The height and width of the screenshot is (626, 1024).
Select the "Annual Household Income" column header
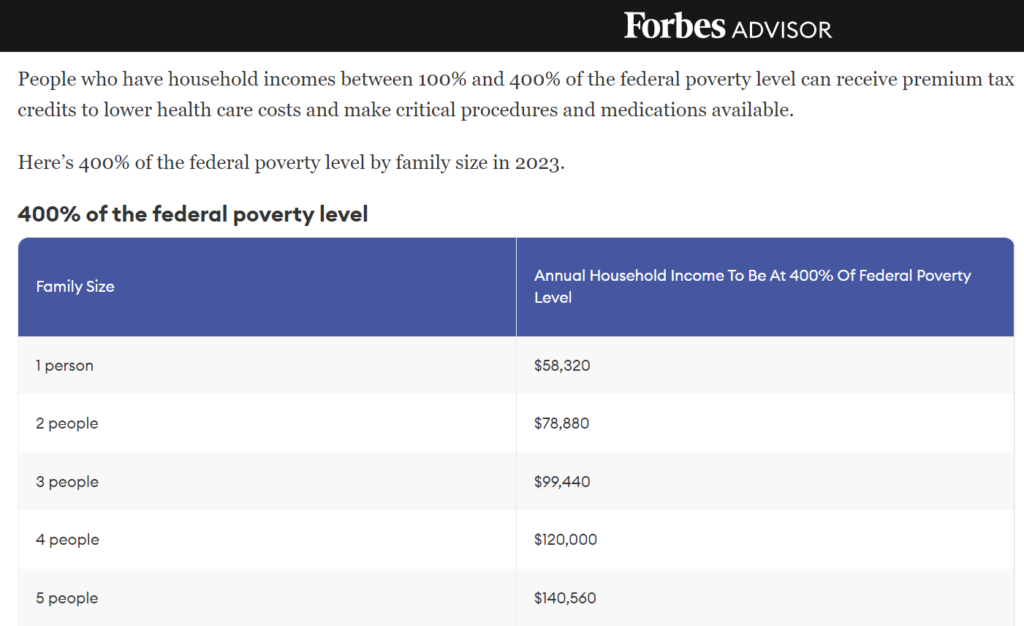(x=752, y=286)
